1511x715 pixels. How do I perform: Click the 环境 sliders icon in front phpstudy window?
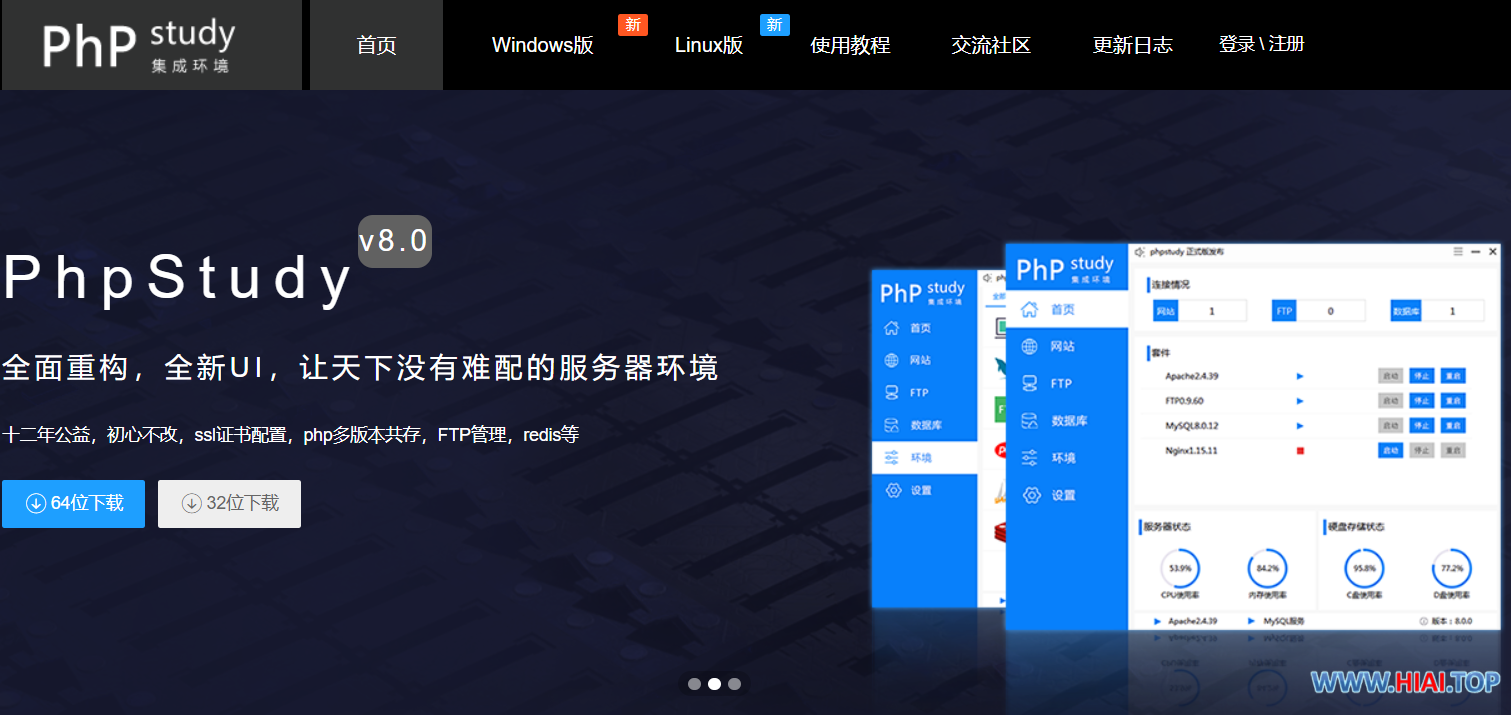(1029, 458)
